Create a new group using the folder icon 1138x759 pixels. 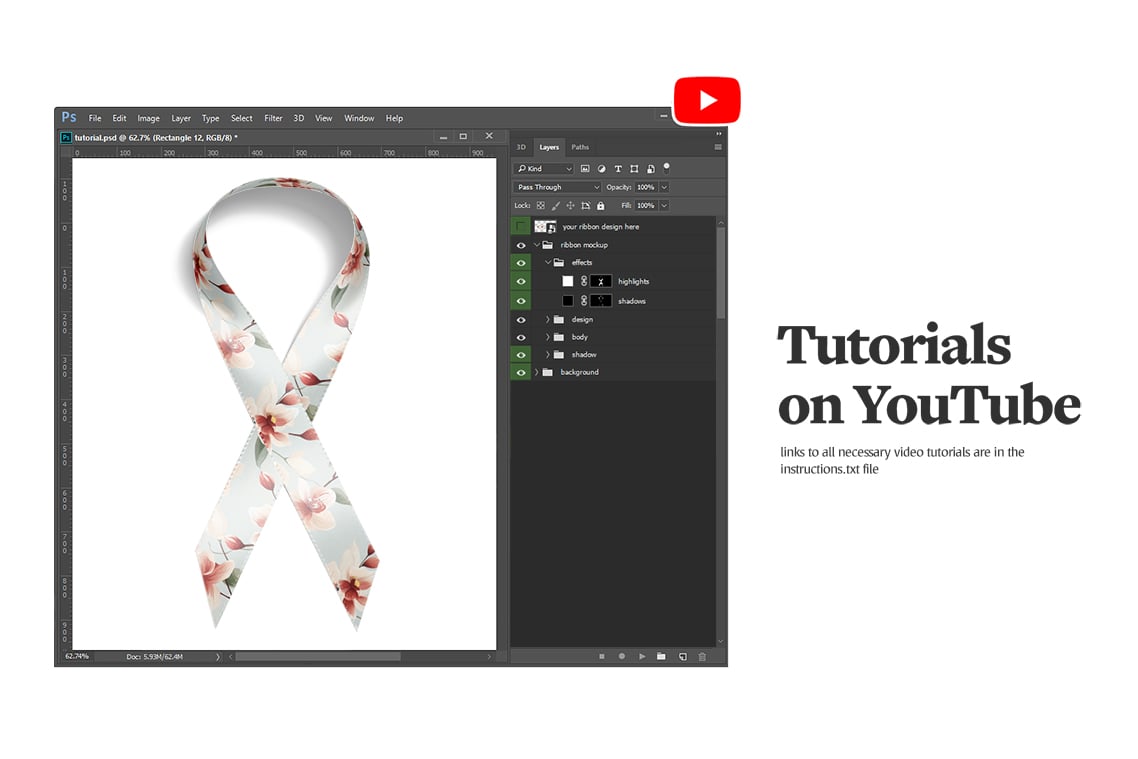point(662,657)
